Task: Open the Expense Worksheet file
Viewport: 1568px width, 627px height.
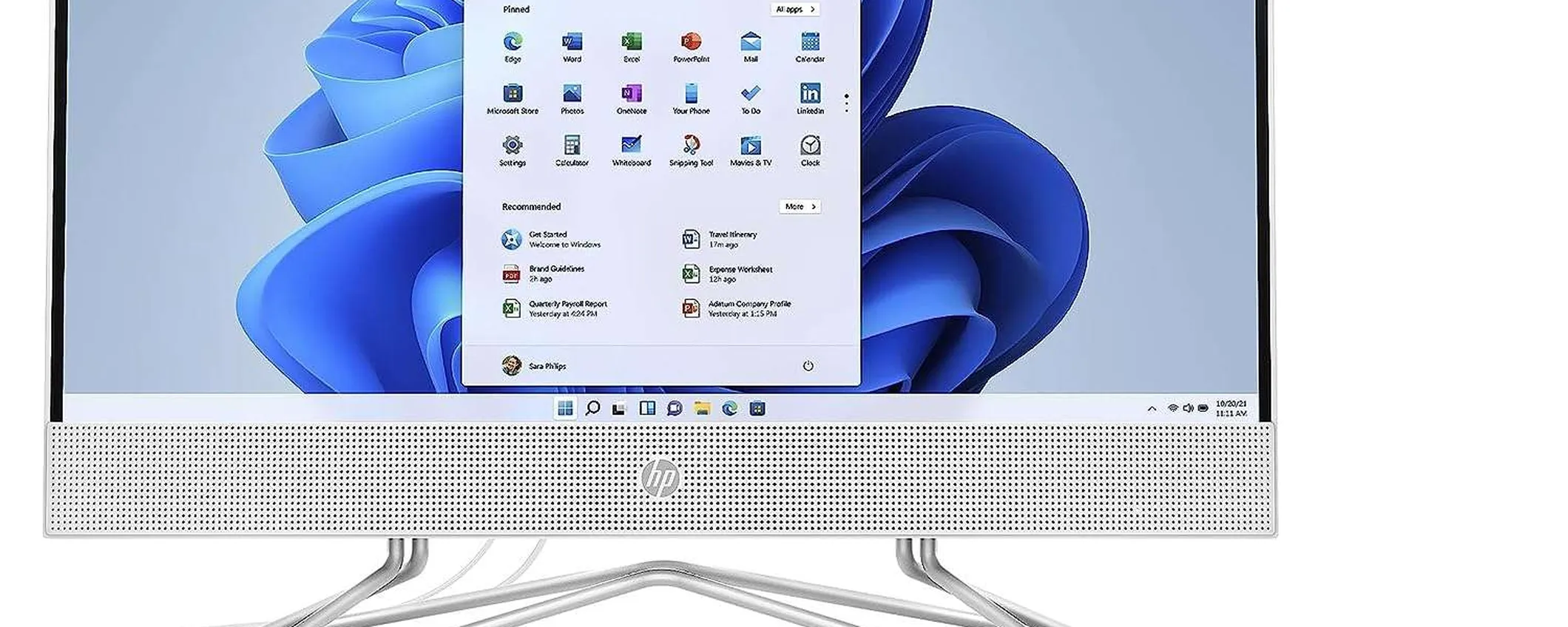Action: [x=727, y=274]
